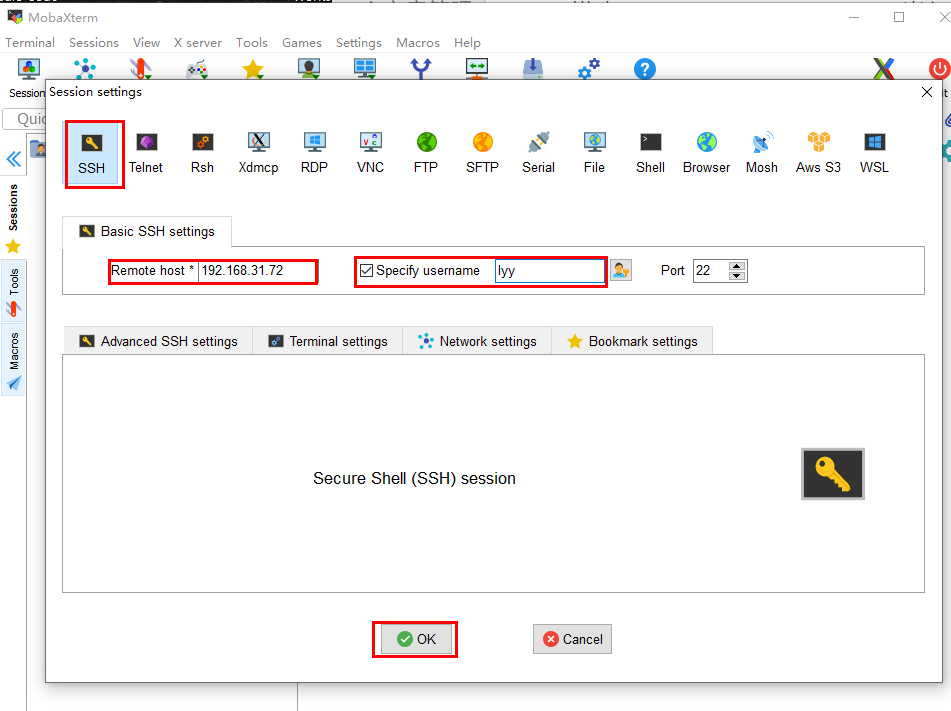Open the Terminal menu
Viewport: 951px width, 711px height.
click(x=30, y=42)
